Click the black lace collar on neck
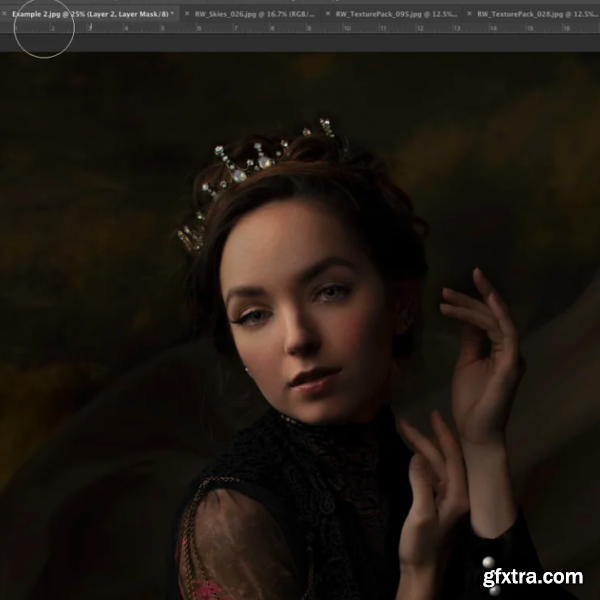Screen dimensions: 600x600 coord(320,430)
